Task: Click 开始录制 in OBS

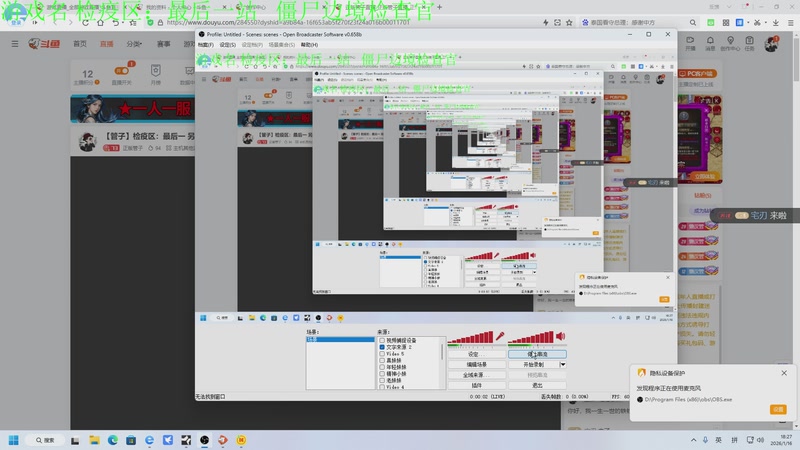Action: point(534,365)
